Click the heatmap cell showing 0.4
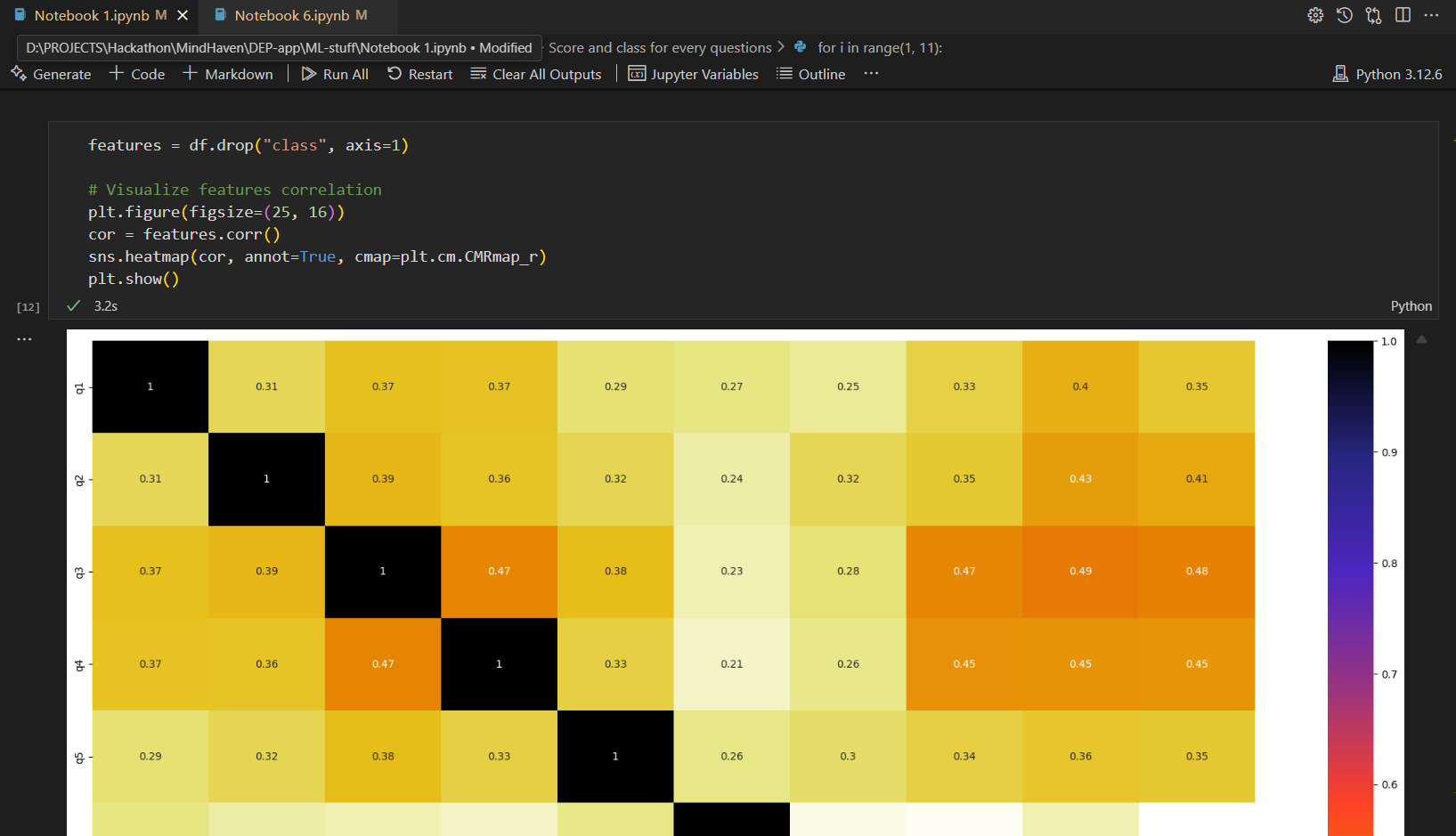The height and width of the screenshot is (836, 1456). coord(1080,386)
